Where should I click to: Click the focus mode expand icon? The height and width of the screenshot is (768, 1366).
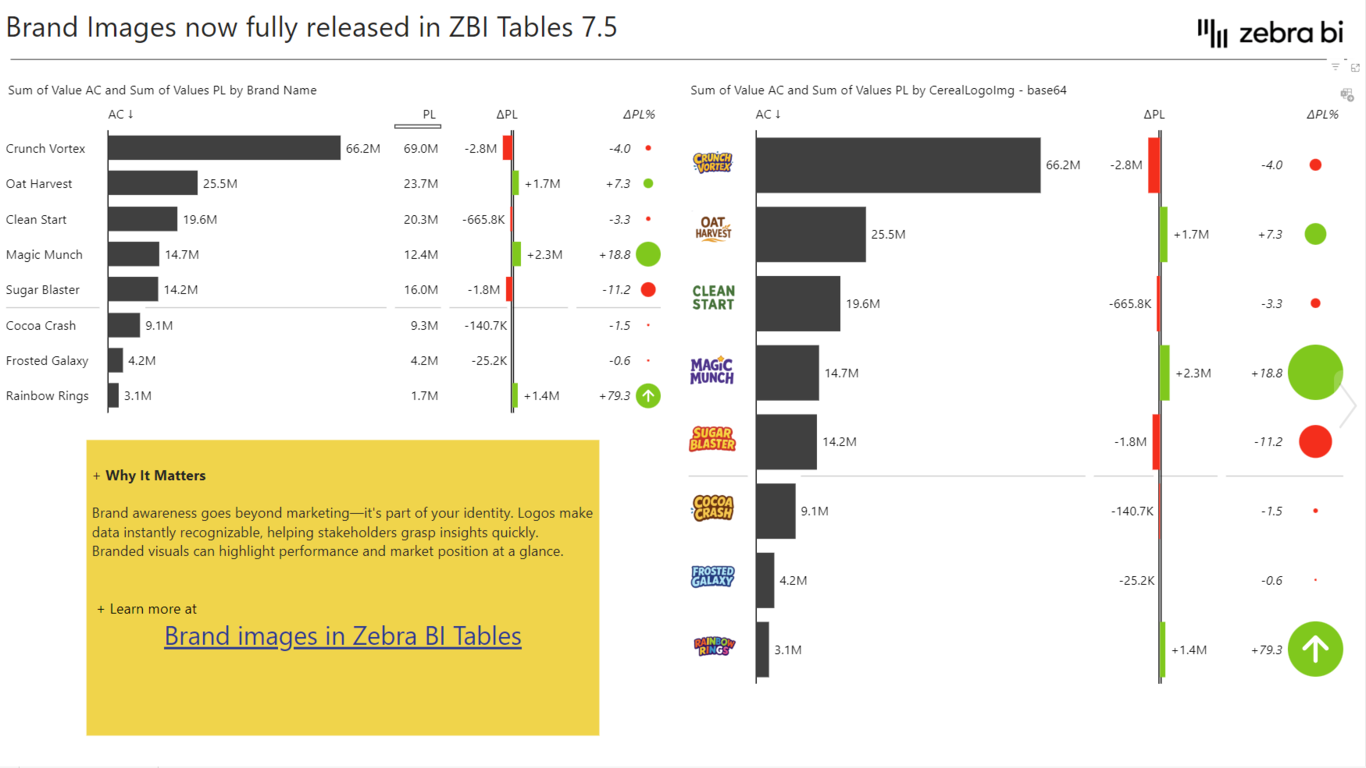tap(1355, 67)
